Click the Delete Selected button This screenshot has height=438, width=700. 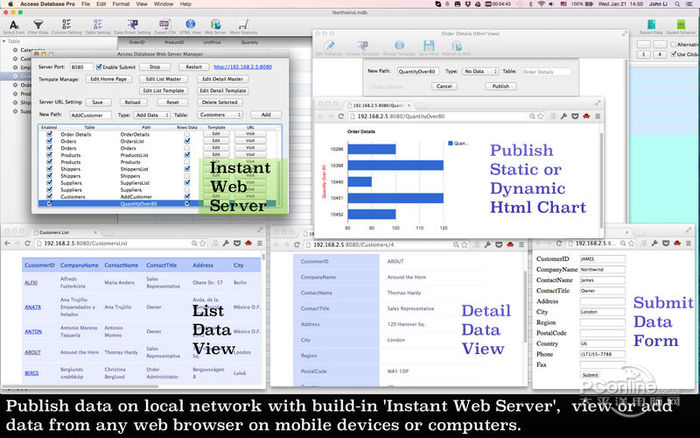(220, 102)
